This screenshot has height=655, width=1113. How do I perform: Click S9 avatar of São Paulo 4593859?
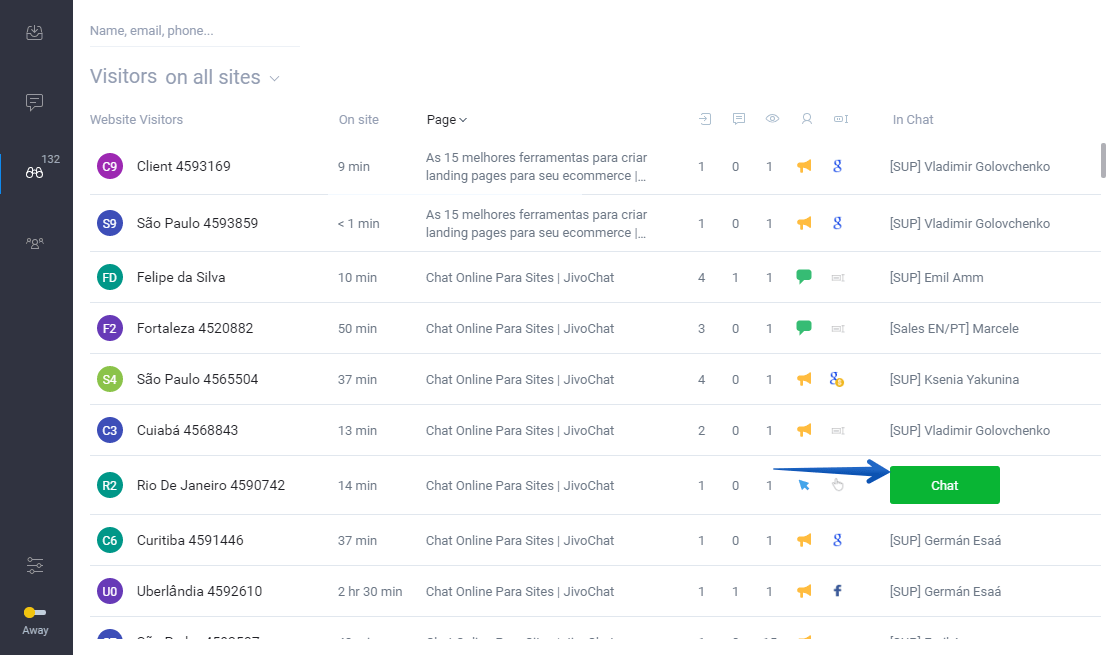click(x=110, y=224)
